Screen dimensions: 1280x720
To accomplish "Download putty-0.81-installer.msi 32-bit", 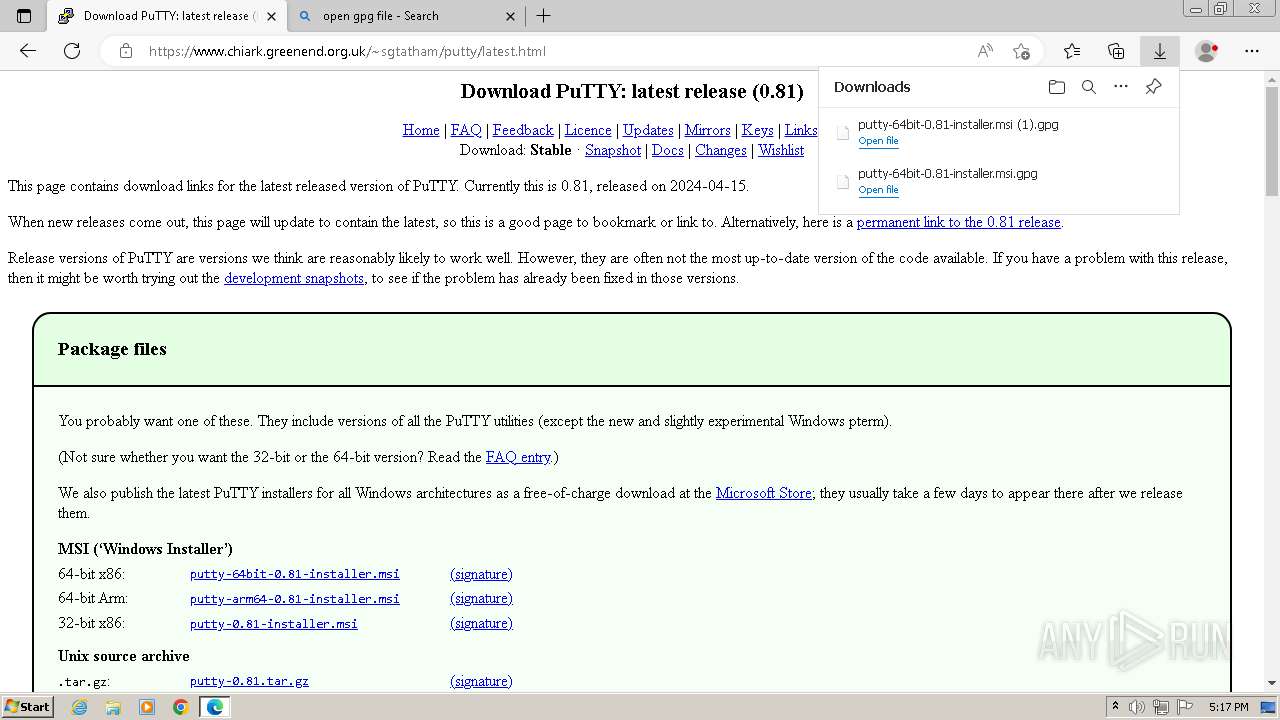I will [274, 623].
